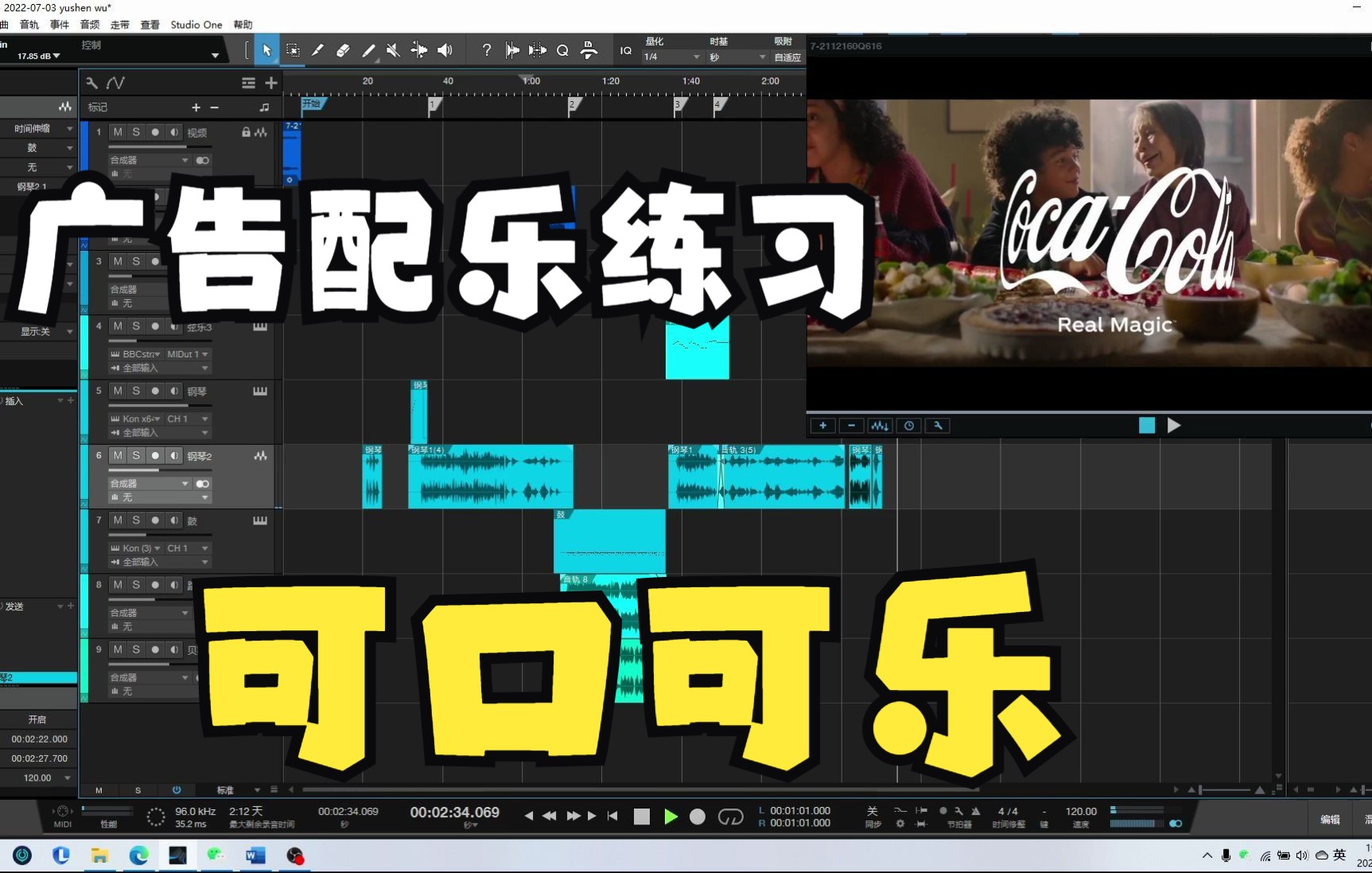This screenshot has width=1372, height=873.
Task: Select marker 2 on timeline
Action: click(574, 105)
